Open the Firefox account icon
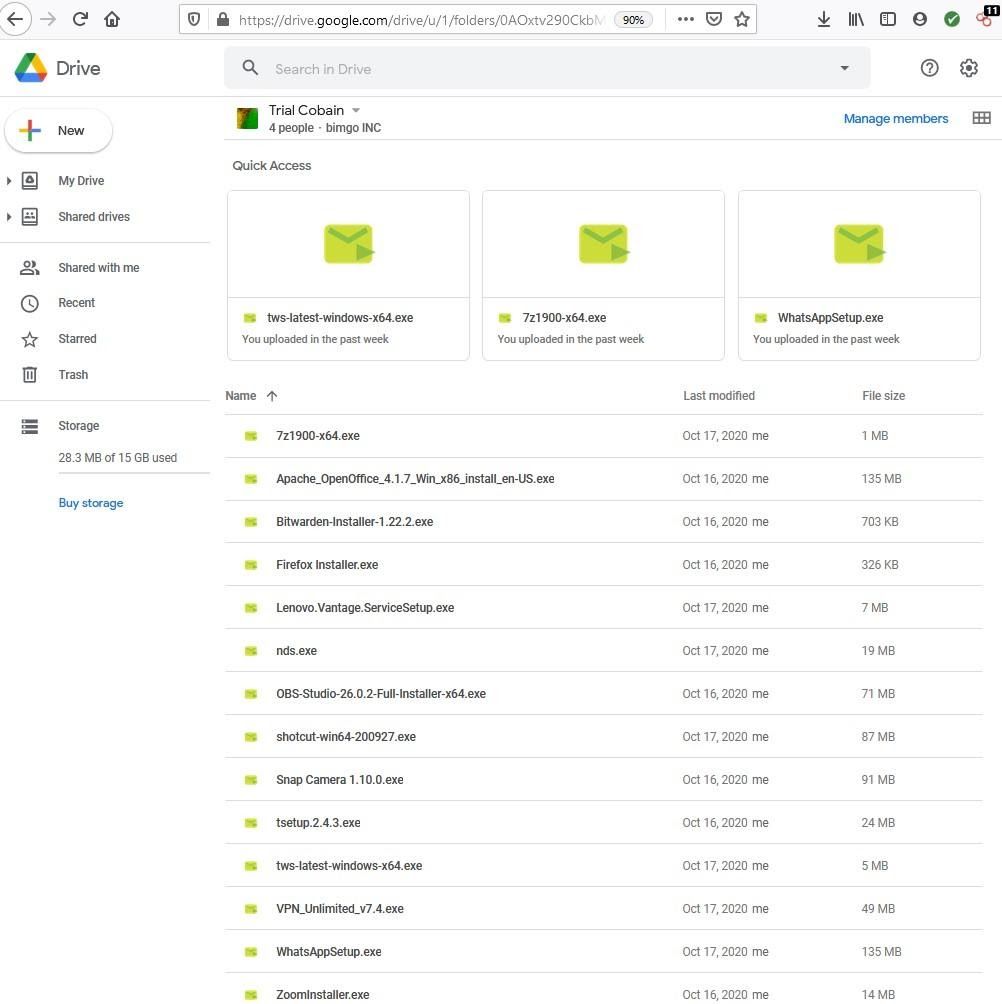Image resolution: width=1002 pixels, height=1004 pixels. (x=920, y=19)
